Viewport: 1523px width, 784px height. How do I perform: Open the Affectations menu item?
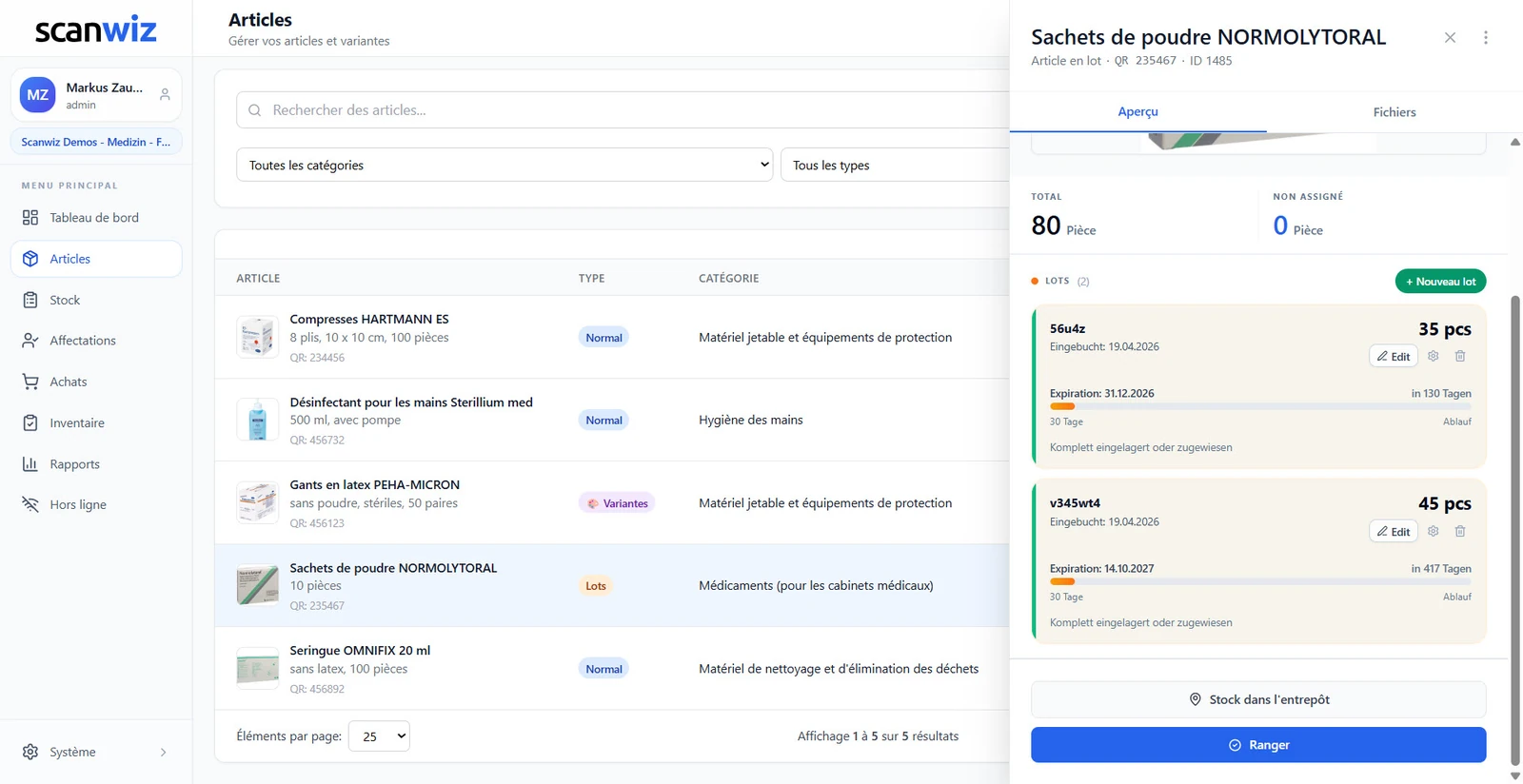96,341
